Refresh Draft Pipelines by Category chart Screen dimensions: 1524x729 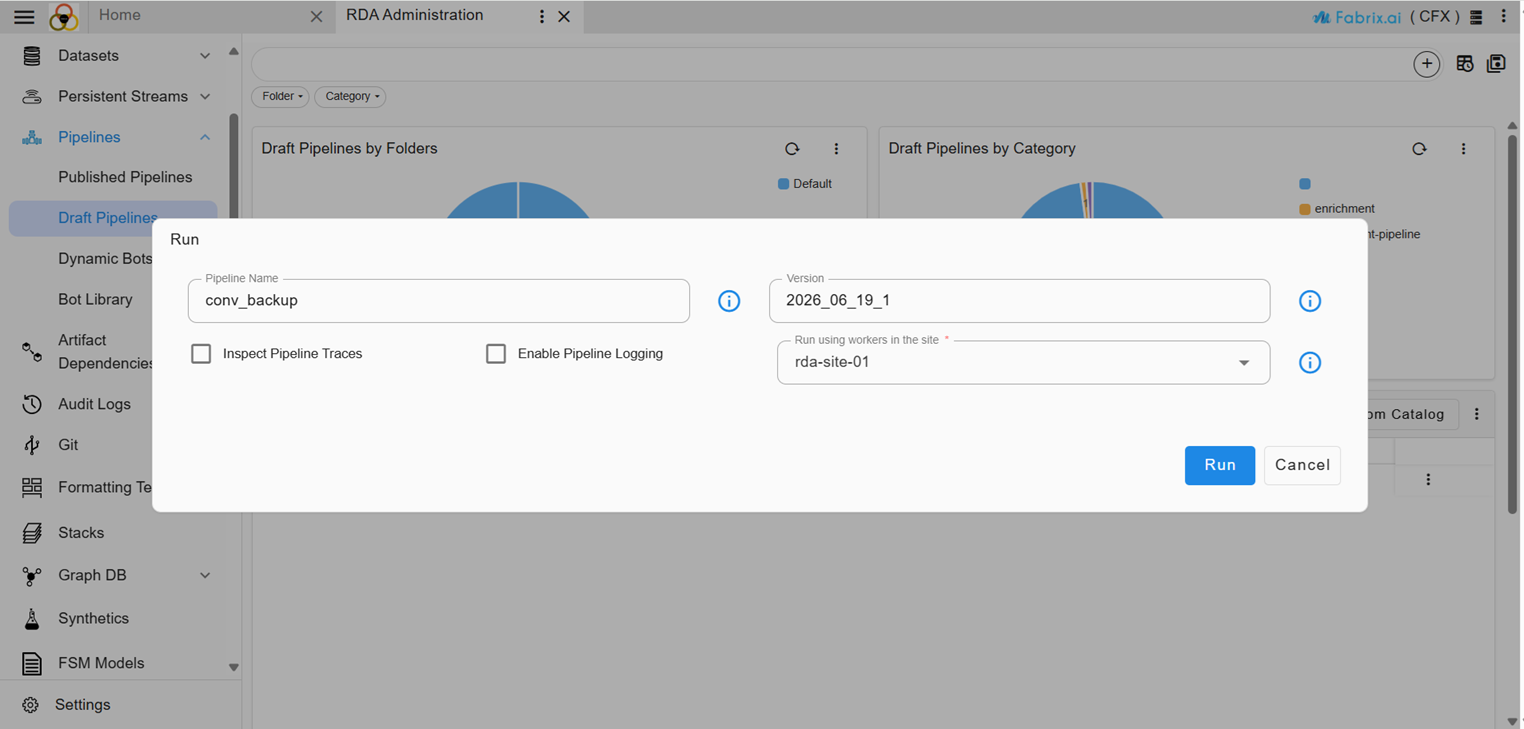click(1419, 149)
